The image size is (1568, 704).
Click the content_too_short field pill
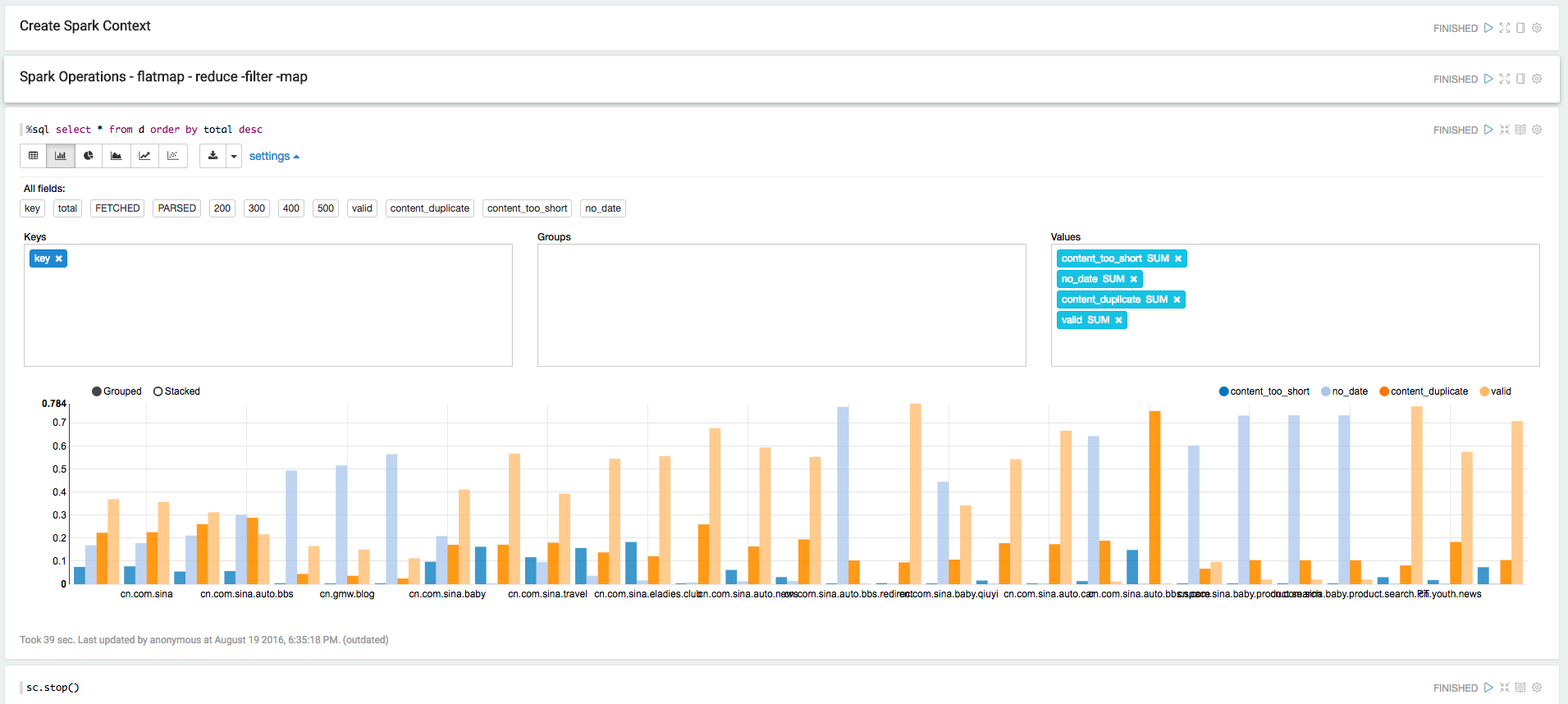click(527, 208)
